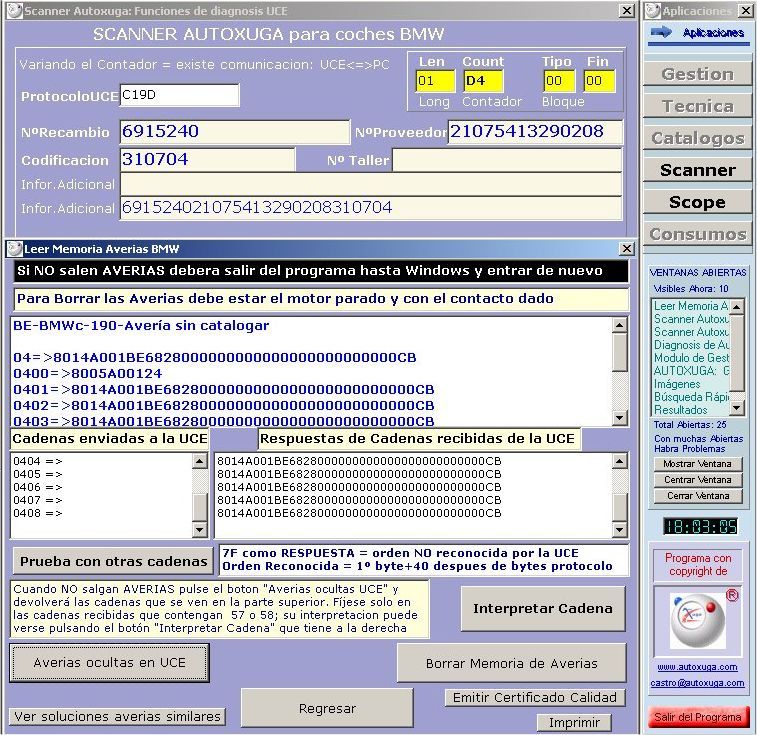The image size is (757, 735).
Task: Click the Autoxuga copyright logo image
Action: (x=698, y=622)
